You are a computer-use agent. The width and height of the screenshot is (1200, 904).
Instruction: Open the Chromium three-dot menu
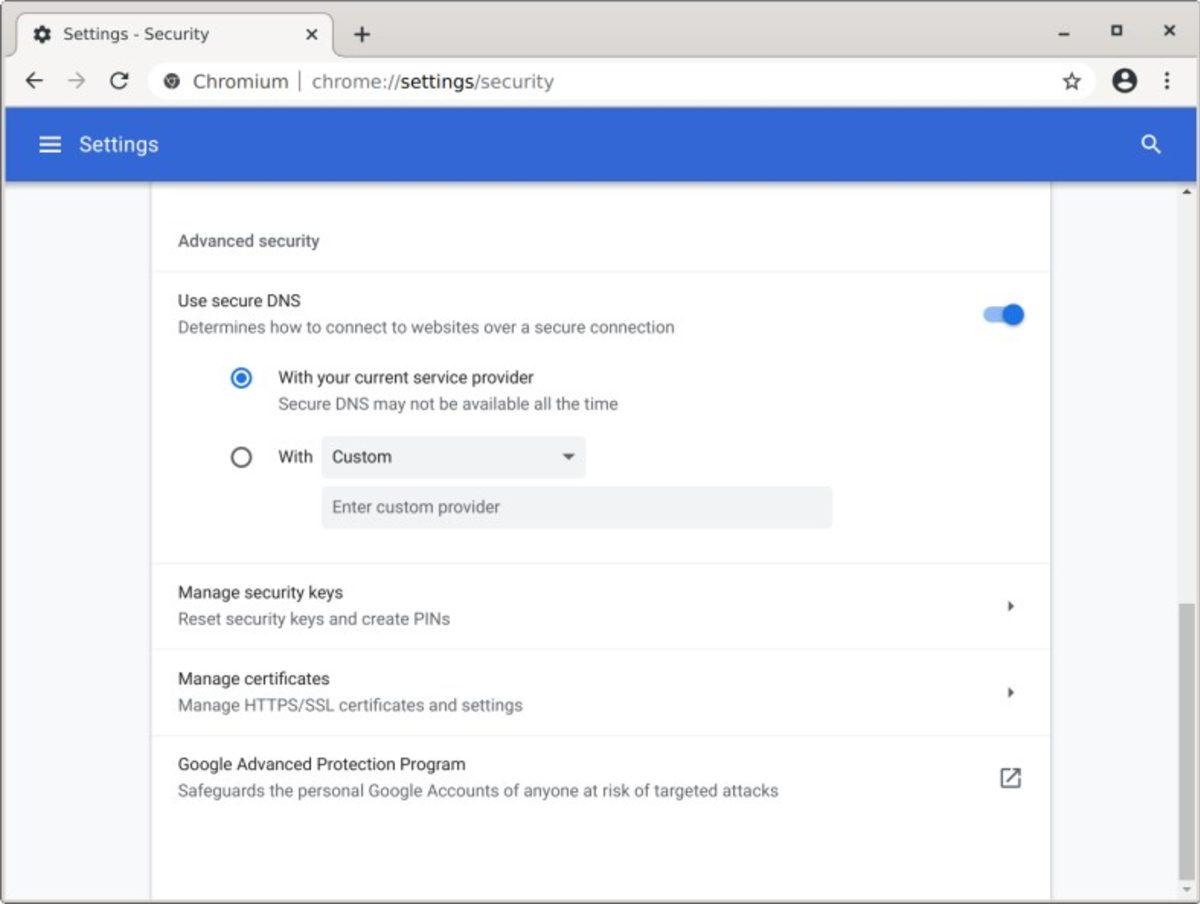coord(1168,81)
